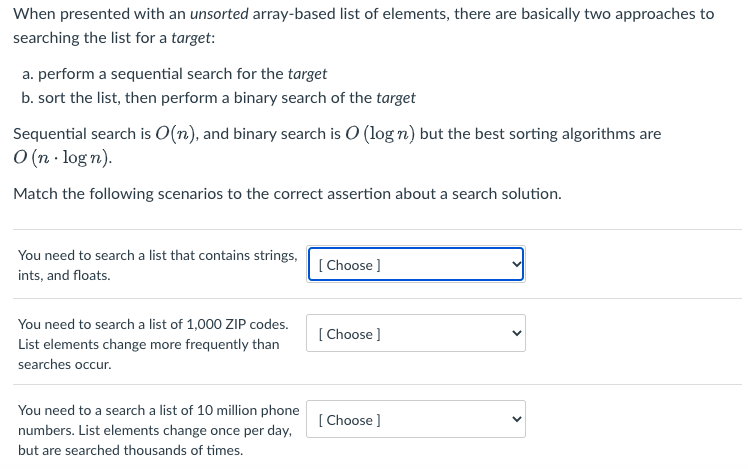The height and width of the screenshot is (469, 748).
Task: Click the 'strings, ints, and floats' scenario text
Action: point(157,265)
